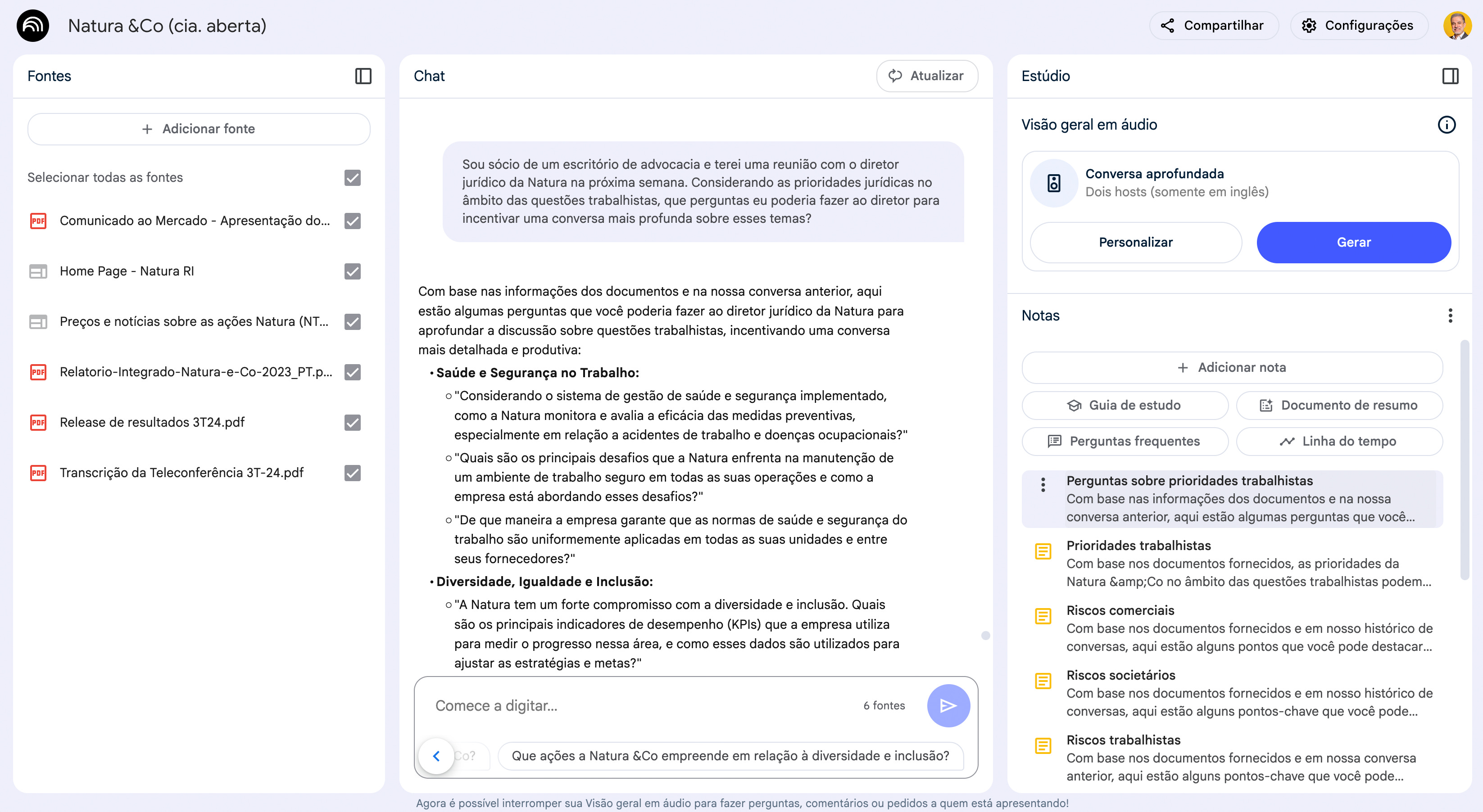Open the Notas three-dot options menu
The width and height of the screenshot is (1483, 812).
(x=1450, y=316)
